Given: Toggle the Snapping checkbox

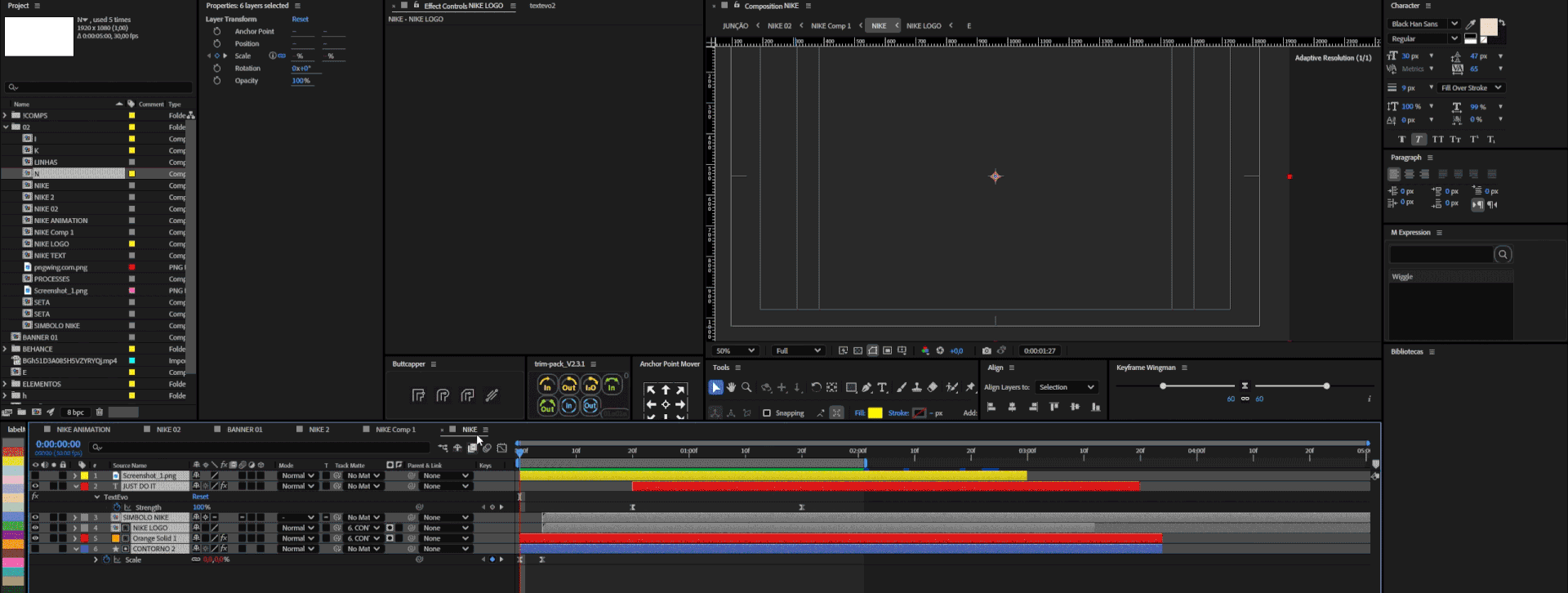Looking at the screenshot, I should pyautogui.click(x=766, y=413).
